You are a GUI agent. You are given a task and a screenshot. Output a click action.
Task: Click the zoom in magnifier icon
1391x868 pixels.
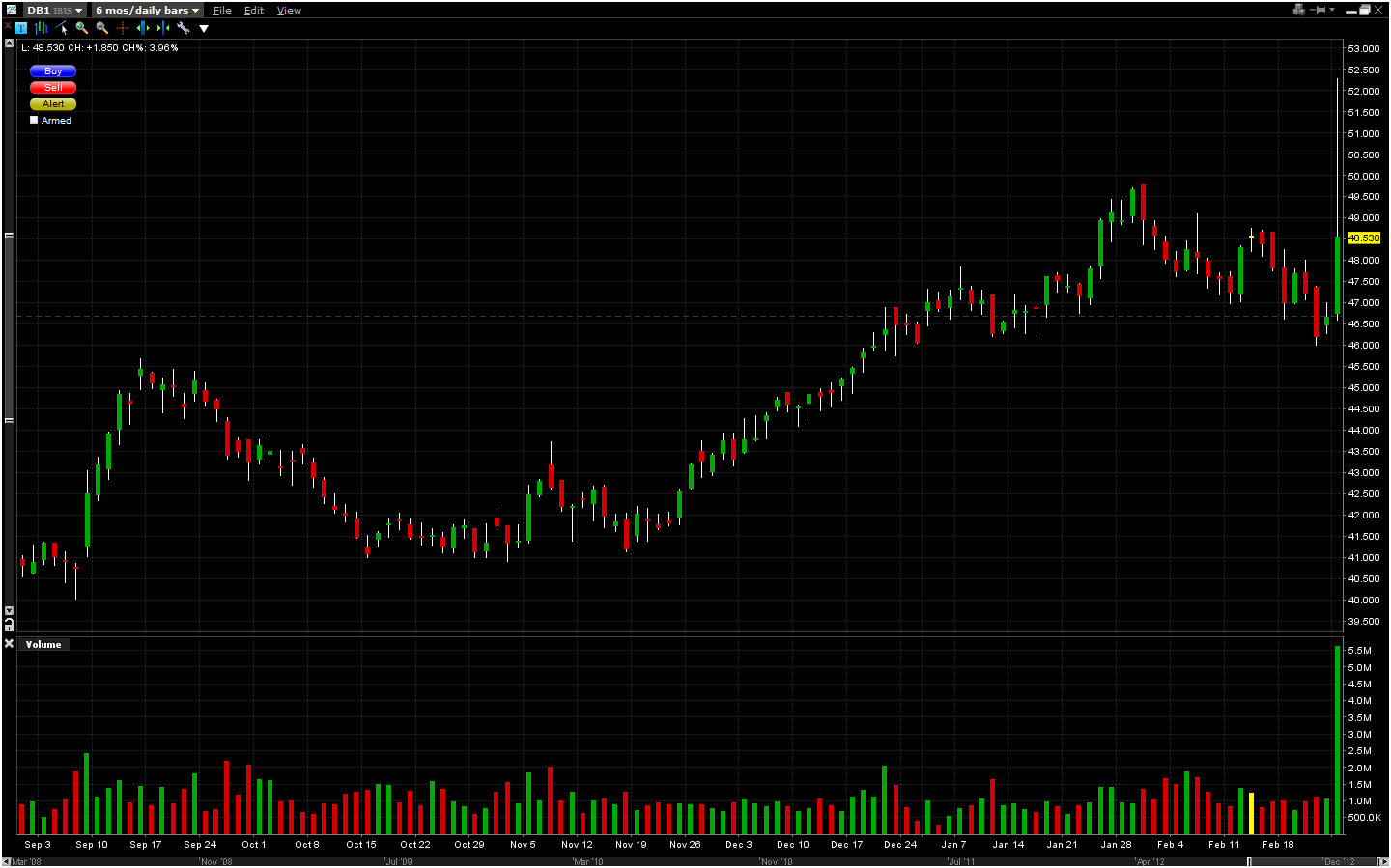click(x=82, y=28)
